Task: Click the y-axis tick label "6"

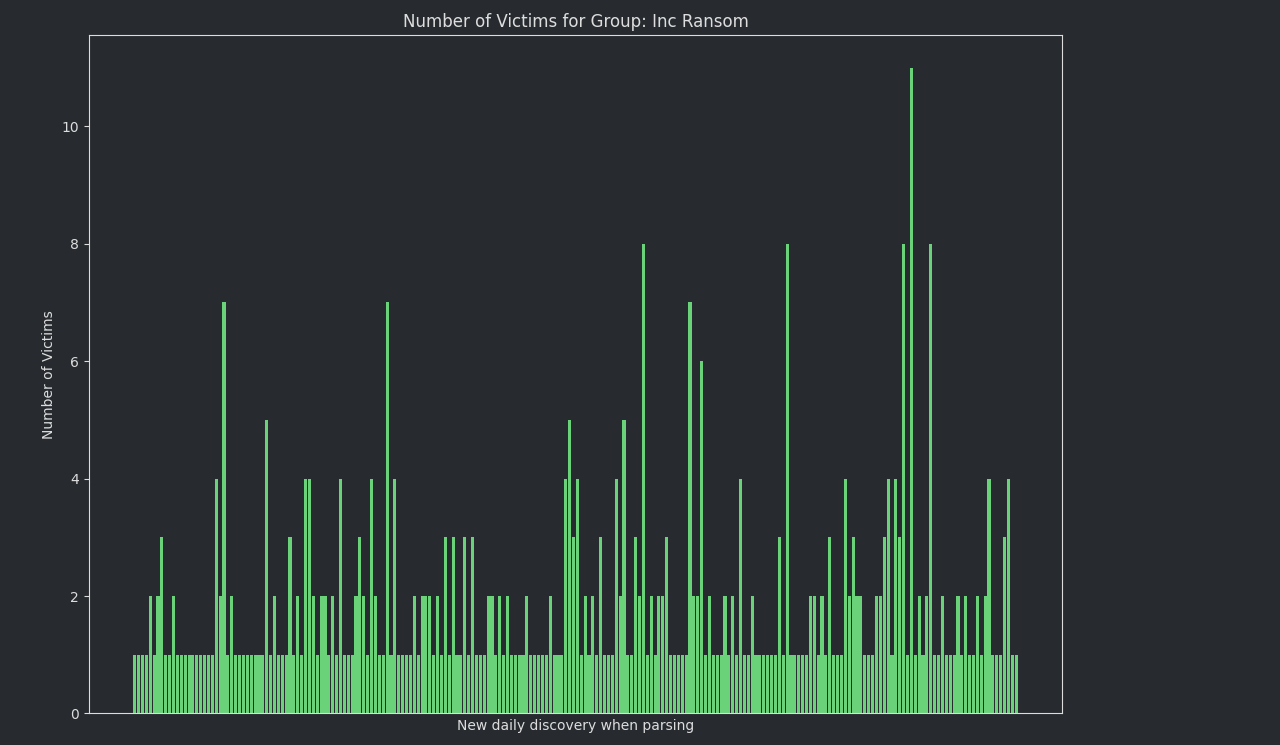Action: pyautogui.click(x=74, y=362)
